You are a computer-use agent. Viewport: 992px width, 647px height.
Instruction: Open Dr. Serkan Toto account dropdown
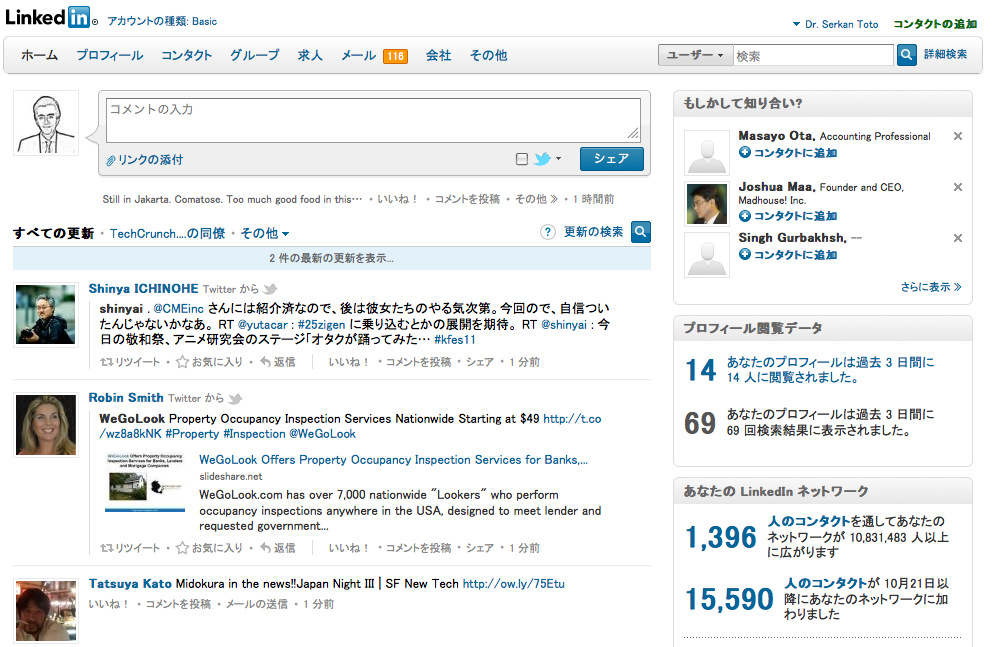coord(835,24)
